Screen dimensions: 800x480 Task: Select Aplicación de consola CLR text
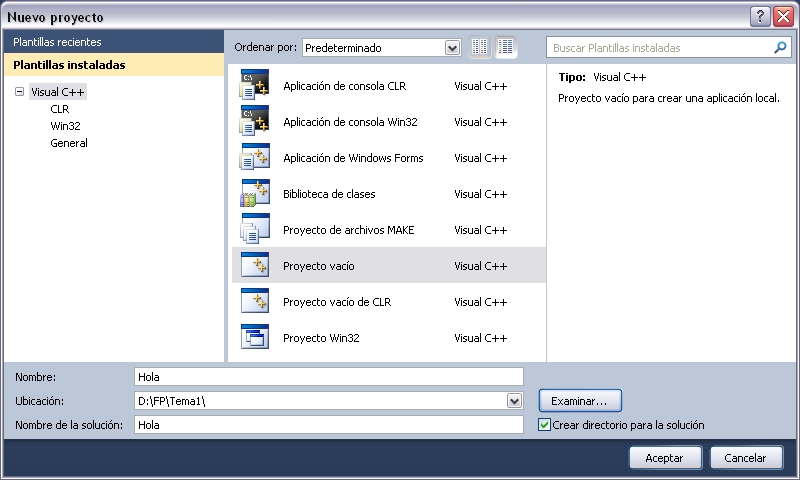[345, 86]
